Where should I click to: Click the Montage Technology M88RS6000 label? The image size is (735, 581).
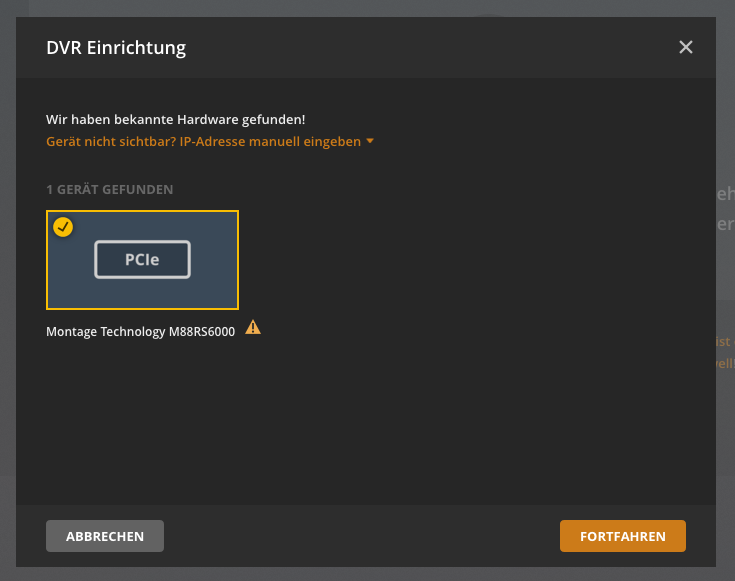[x=141, y=332]
